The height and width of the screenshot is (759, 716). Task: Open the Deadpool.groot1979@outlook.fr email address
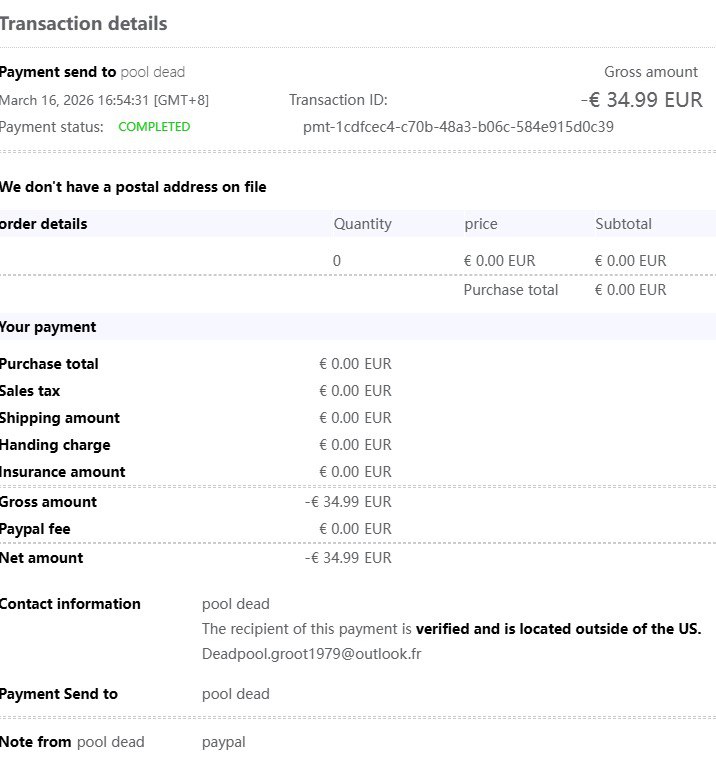321,654
